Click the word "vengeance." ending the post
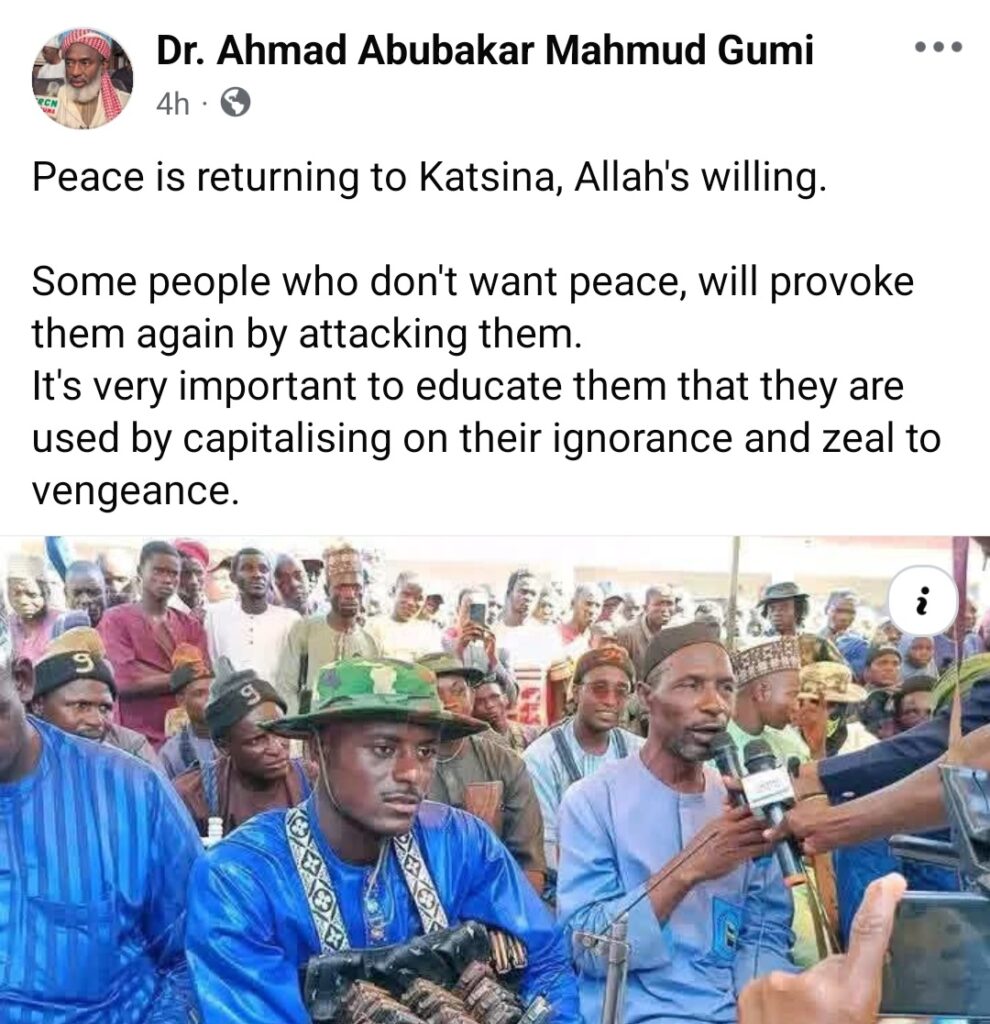 [135, 491]
